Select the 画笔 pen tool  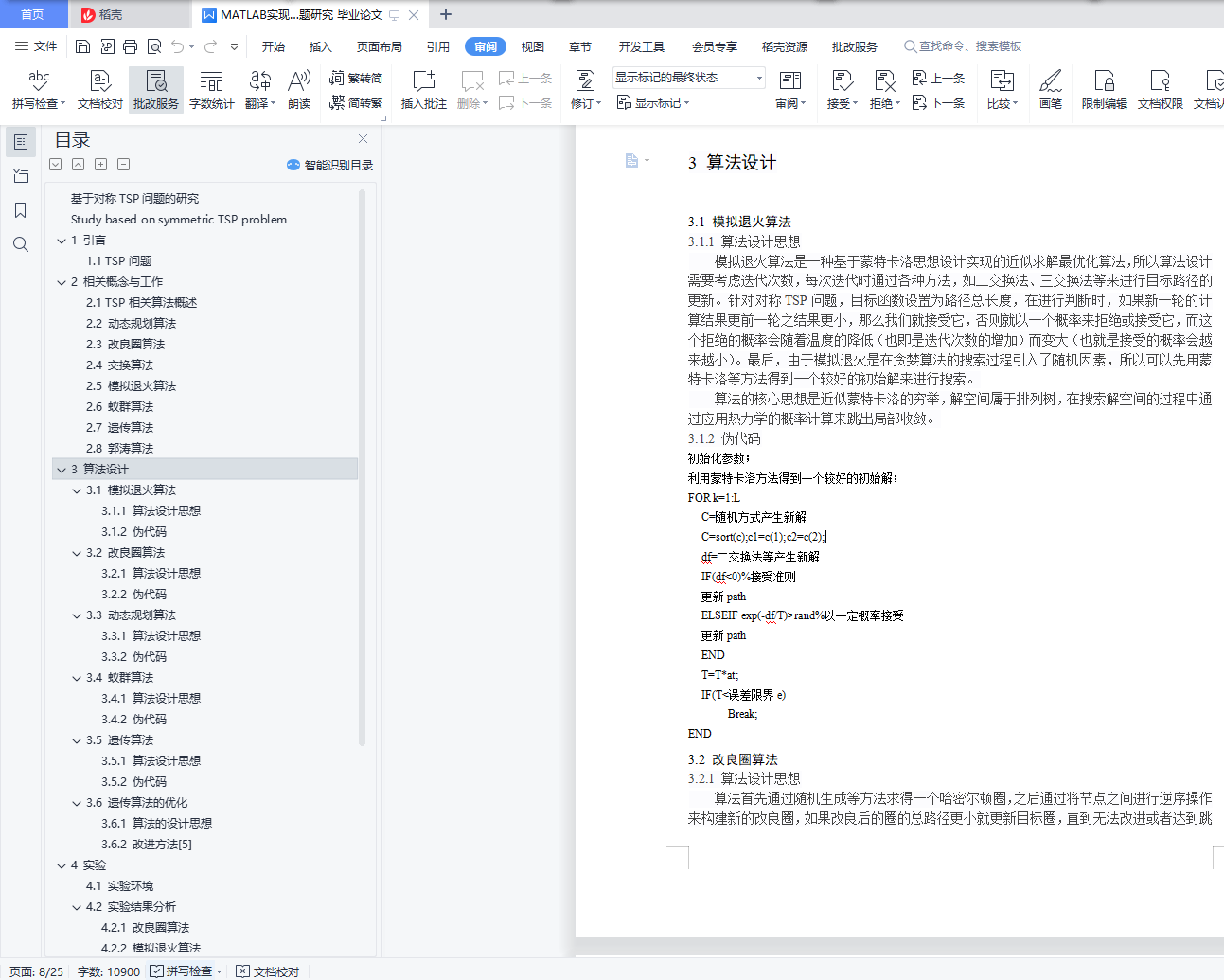(1050, 90)
